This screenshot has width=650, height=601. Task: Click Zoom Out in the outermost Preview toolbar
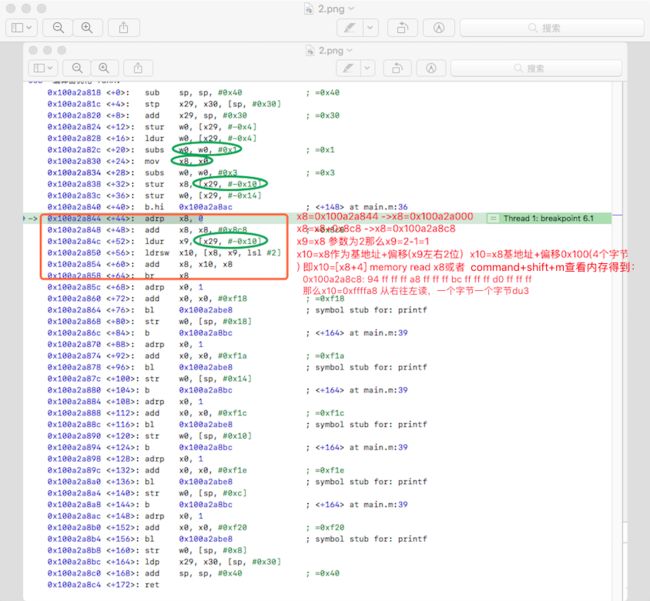[58, 28]
